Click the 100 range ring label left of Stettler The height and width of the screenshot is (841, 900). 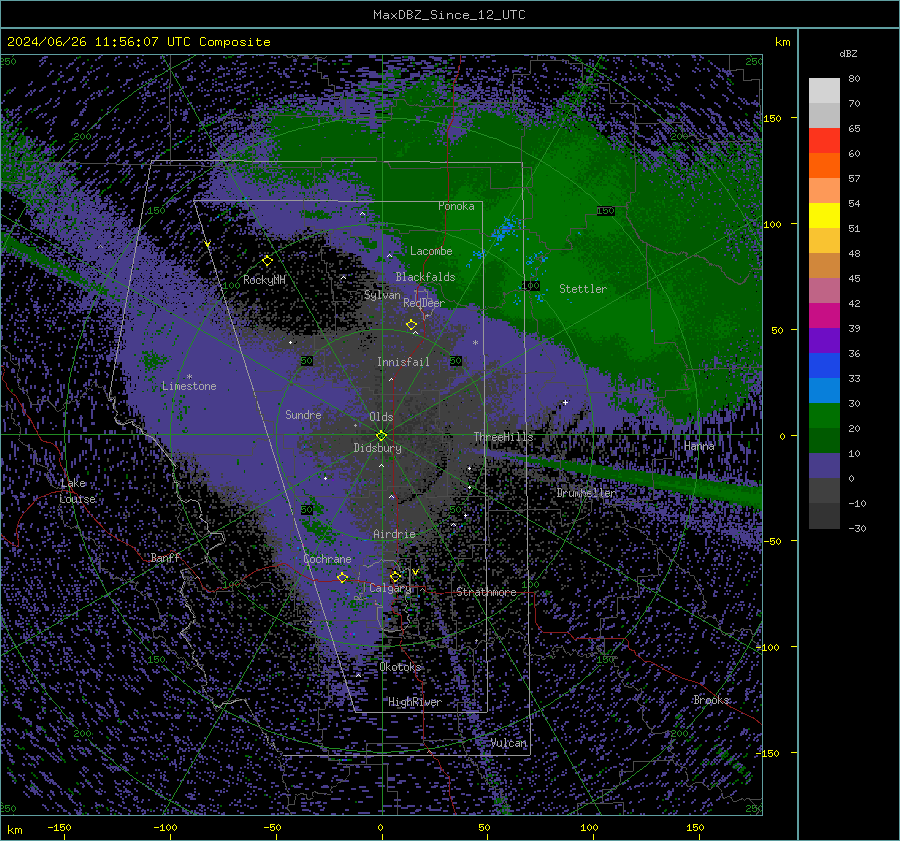[x=531, y=285]
